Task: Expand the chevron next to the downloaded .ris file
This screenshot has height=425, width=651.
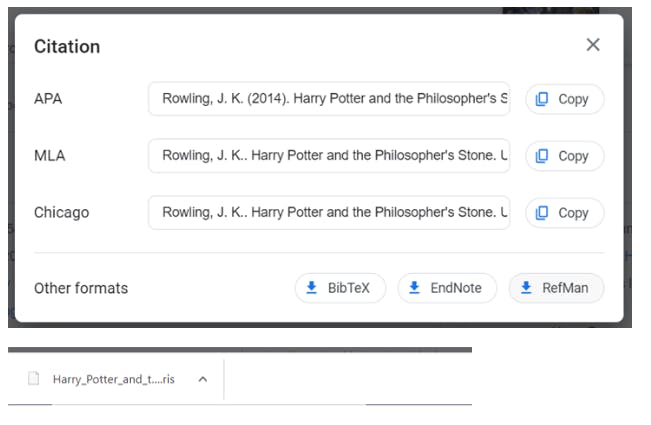Action: pyautogui.click(x=203, y=380)
